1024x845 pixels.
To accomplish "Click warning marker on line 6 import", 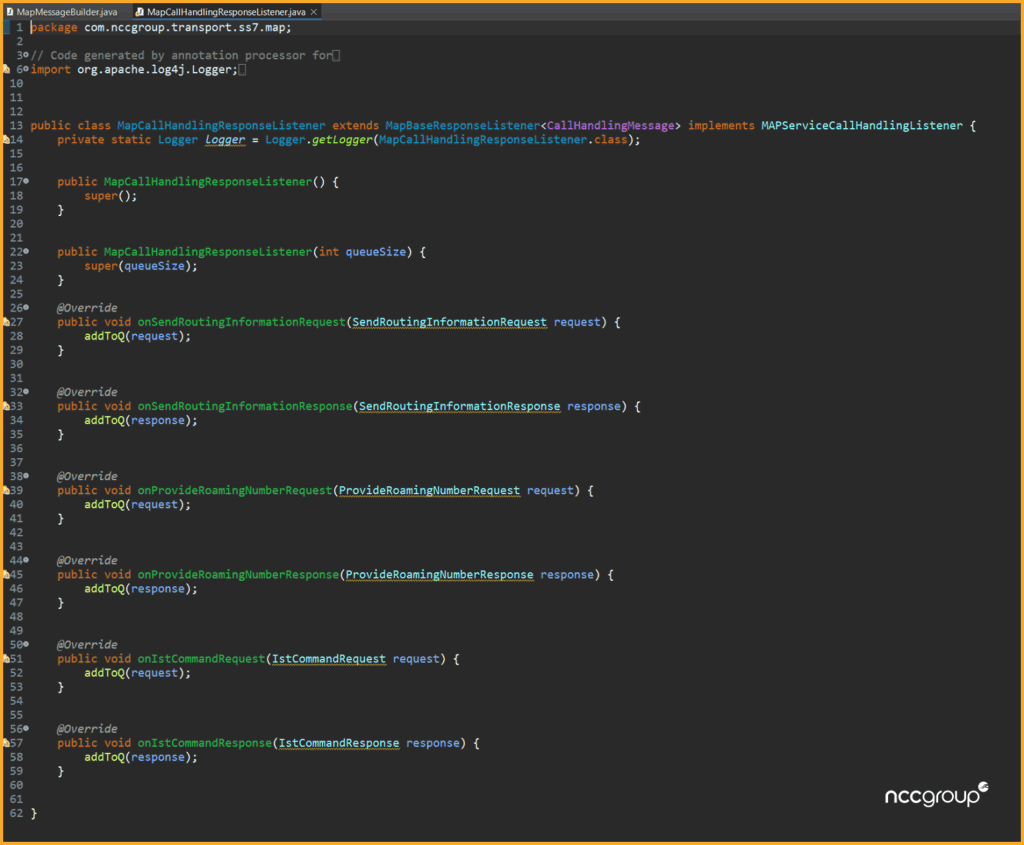I will [x=6, y=70].
